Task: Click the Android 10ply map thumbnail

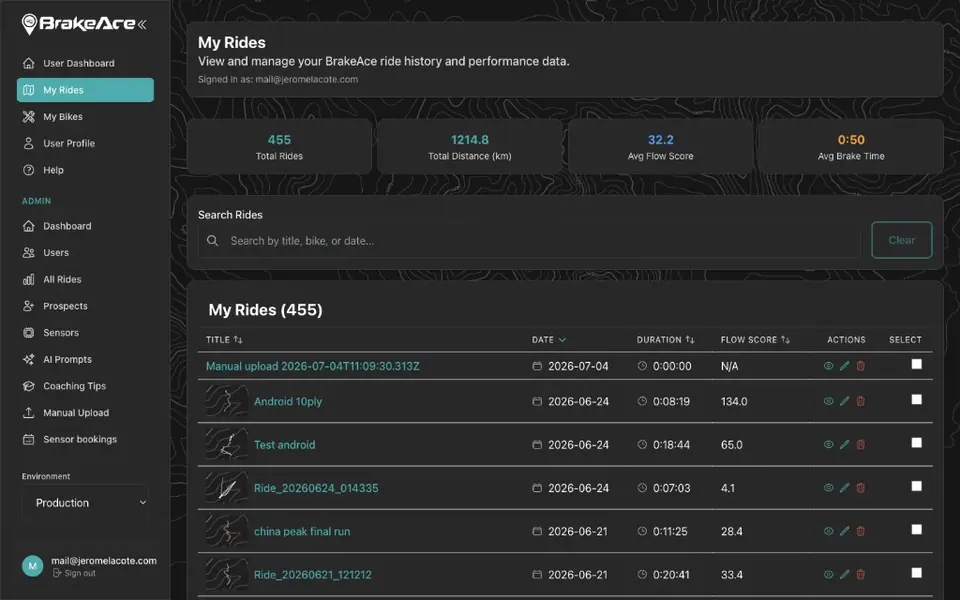Action: click(227, 402)
